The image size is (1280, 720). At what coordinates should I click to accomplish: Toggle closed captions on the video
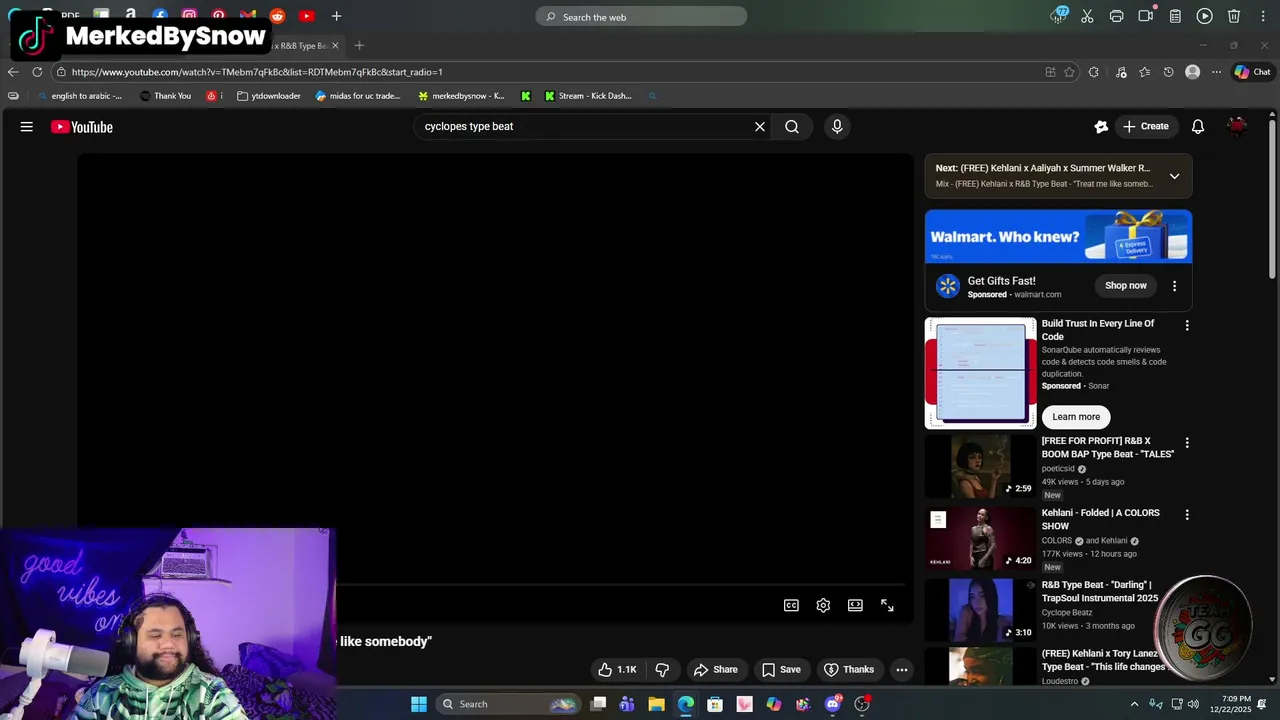791,605
